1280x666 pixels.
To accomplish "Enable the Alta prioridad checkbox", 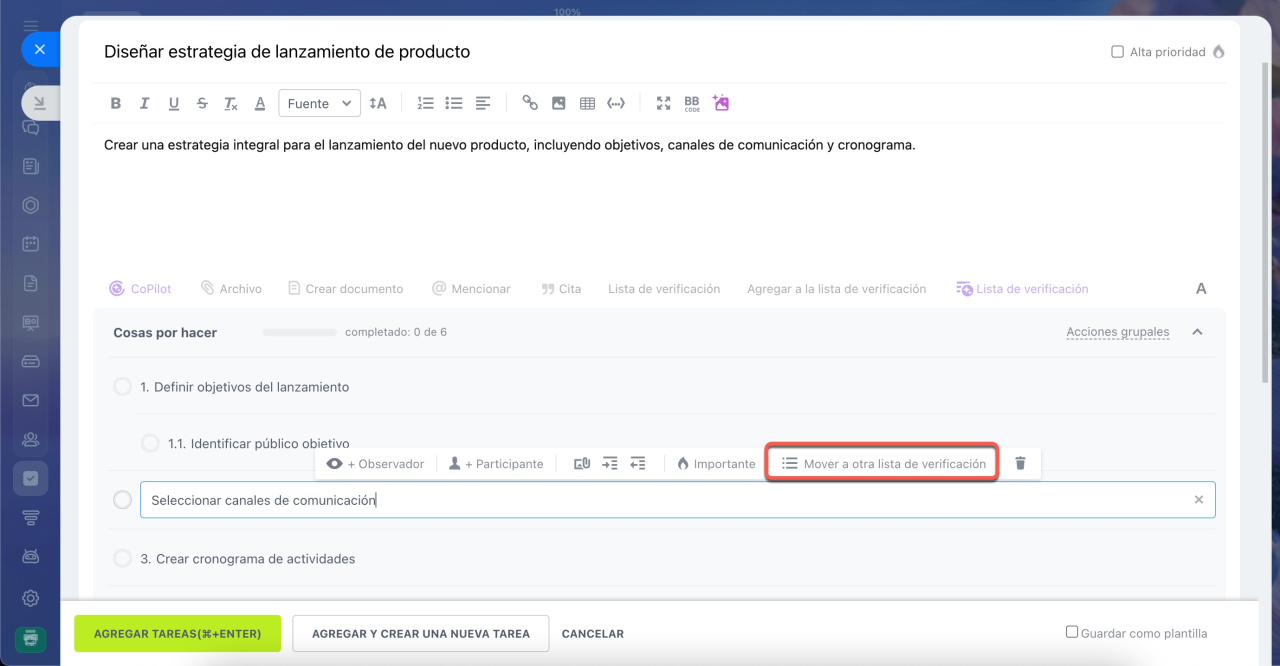I will [x=1118, y=52].
